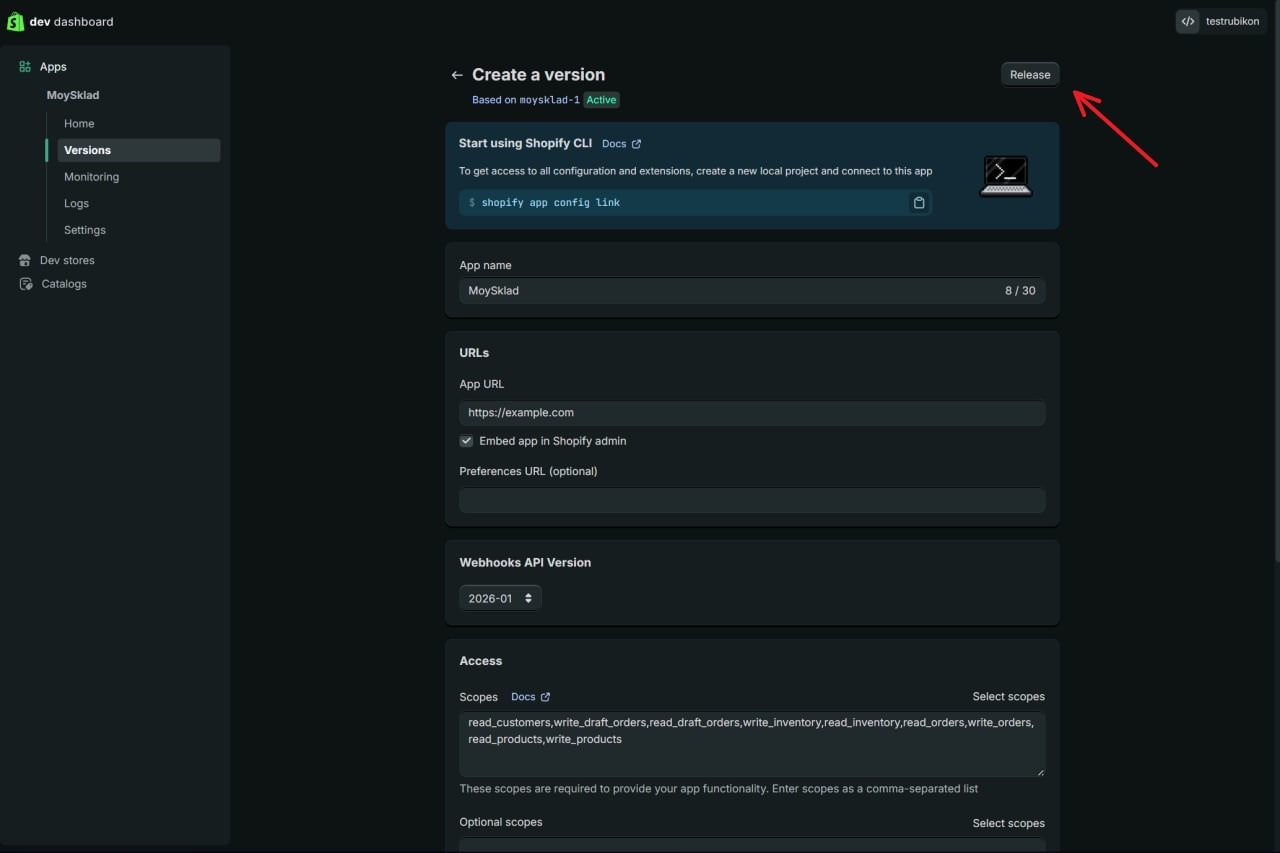Screen dimensions: 1280x853
Task: Click the Webhooks API Version heading
Action: pyautogui.click(x=525, y=563)
